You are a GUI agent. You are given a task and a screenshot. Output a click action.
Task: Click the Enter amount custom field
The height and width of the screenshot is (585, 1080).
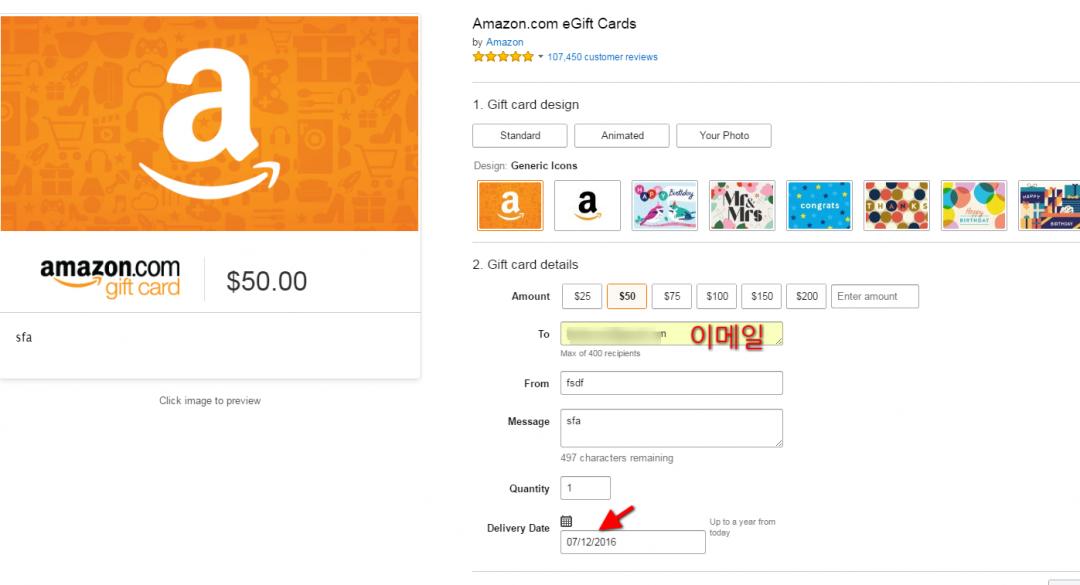click(x=874, y=296)
